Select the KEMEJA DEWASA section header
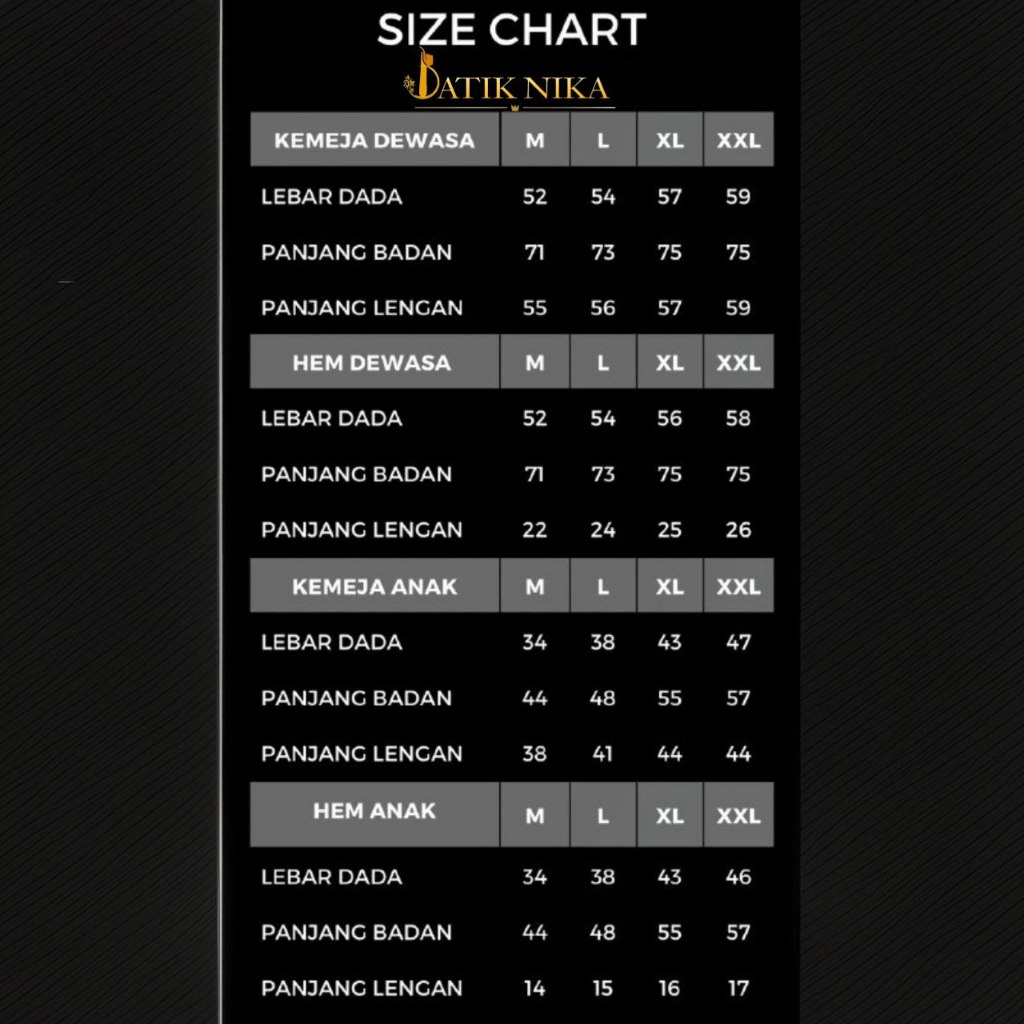 374,140
